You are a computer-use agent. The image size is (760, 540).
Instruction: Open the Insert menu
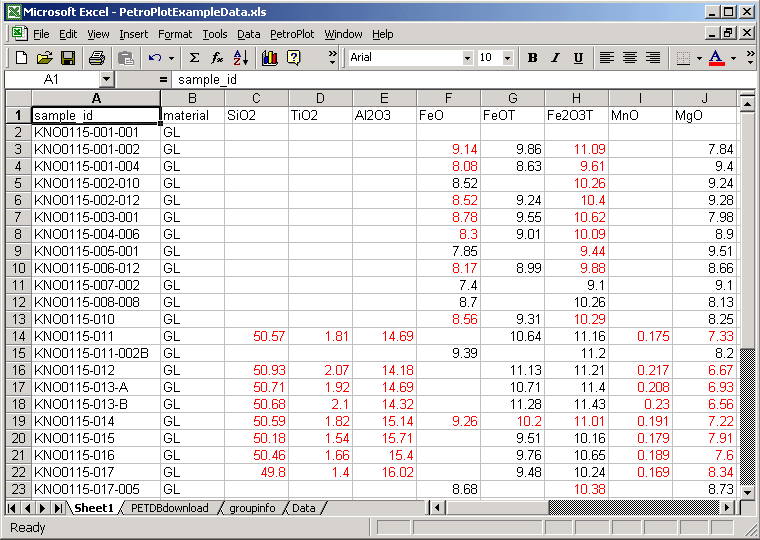tap(133, 34)
